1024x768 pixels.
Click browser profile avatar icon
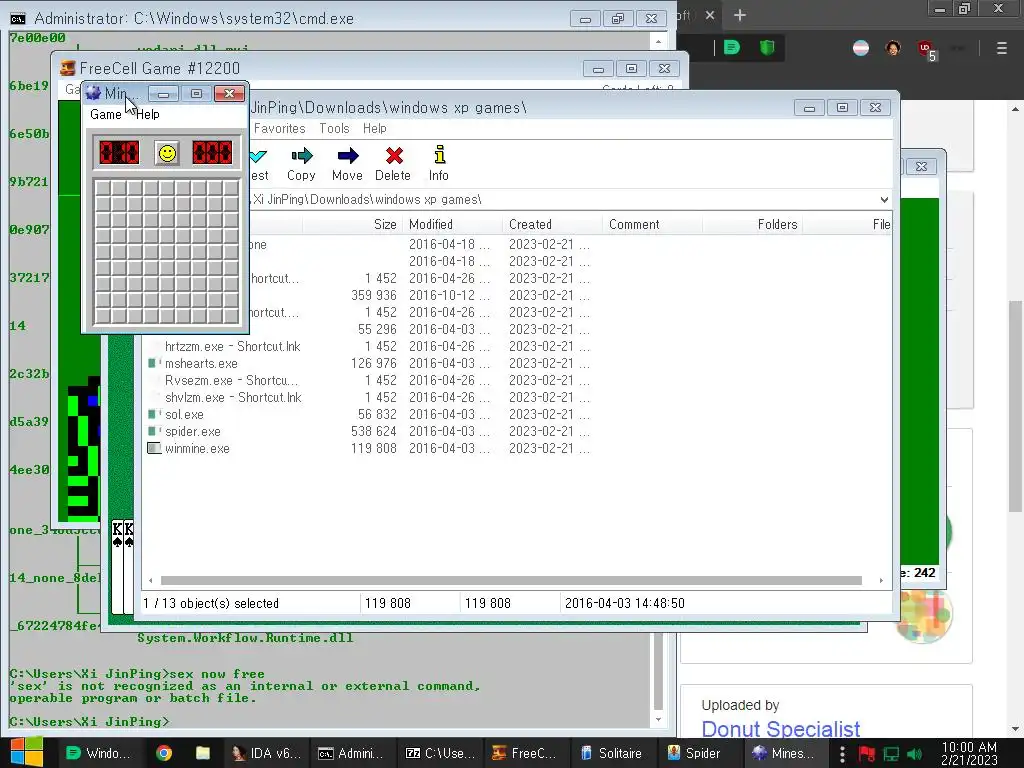click(893, 48)
